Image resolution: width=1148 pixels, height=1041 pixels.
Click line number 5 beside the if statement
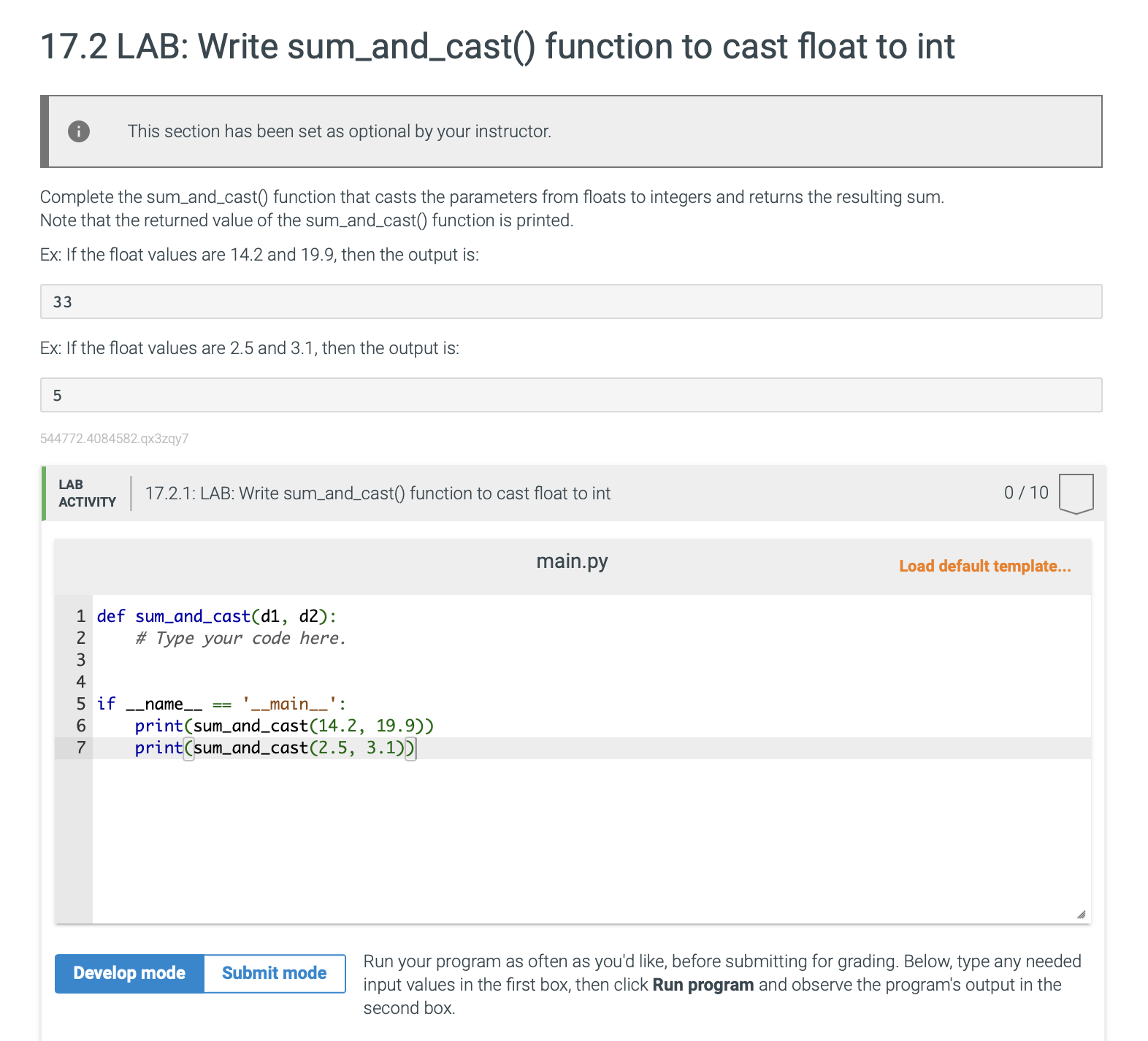pyautogui.click(x=80, y=704)
